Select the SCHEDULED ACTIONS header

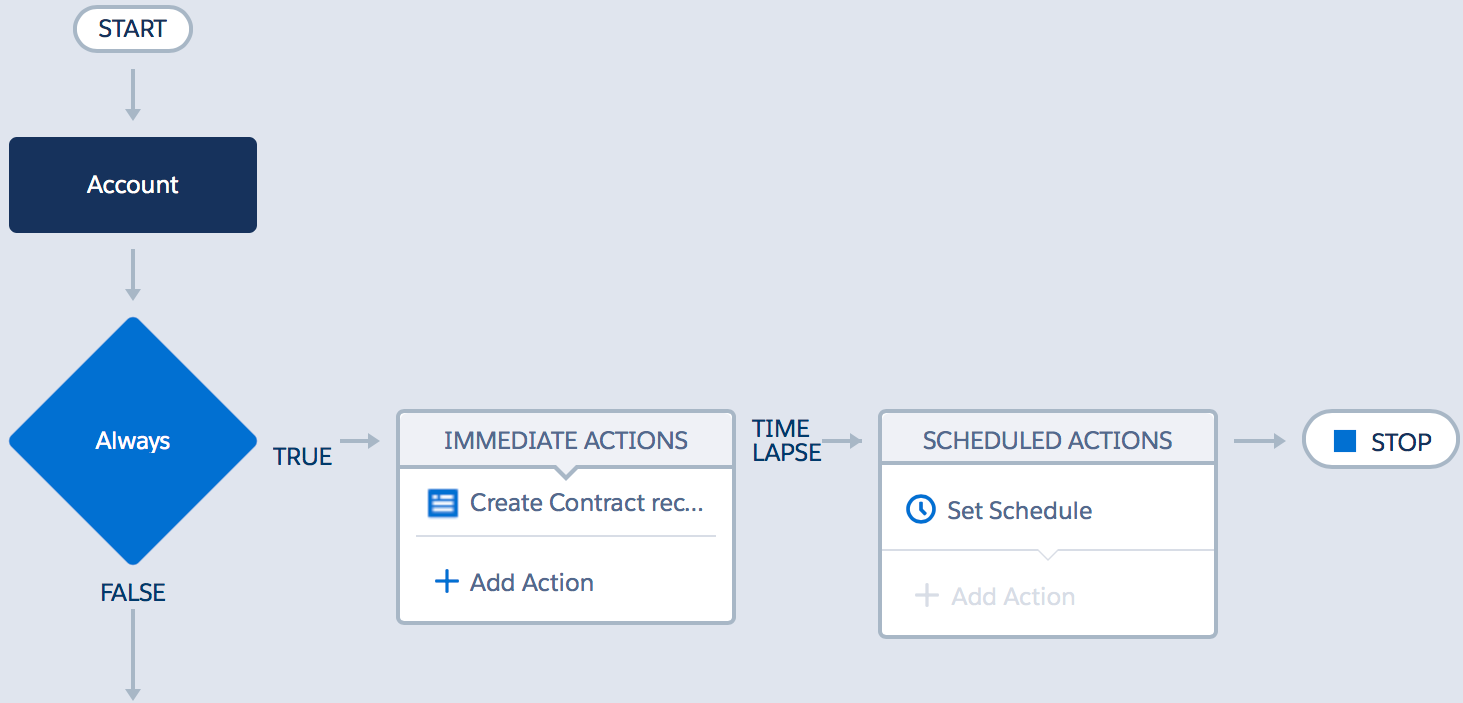[x=1047, y=440]
